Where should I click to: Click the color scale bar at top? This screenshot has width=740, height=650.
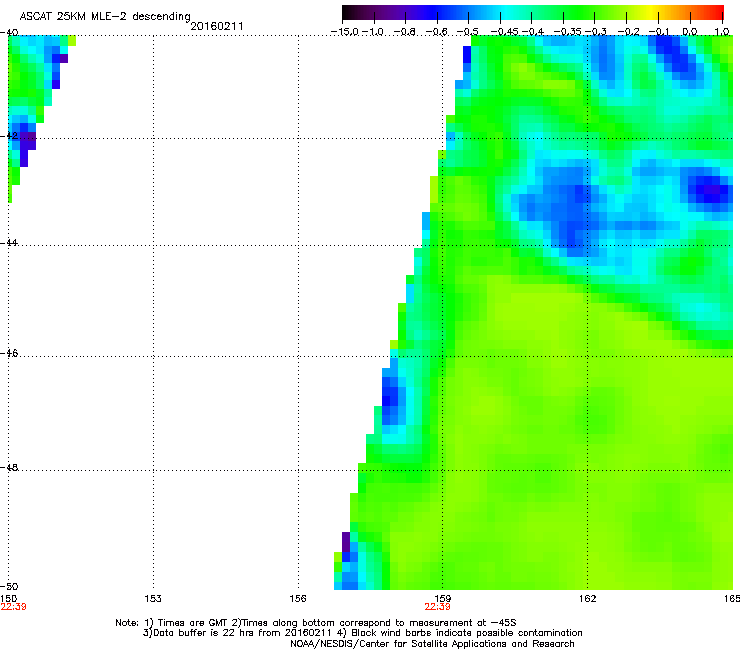pyautogui.click(x=533, y=12)
